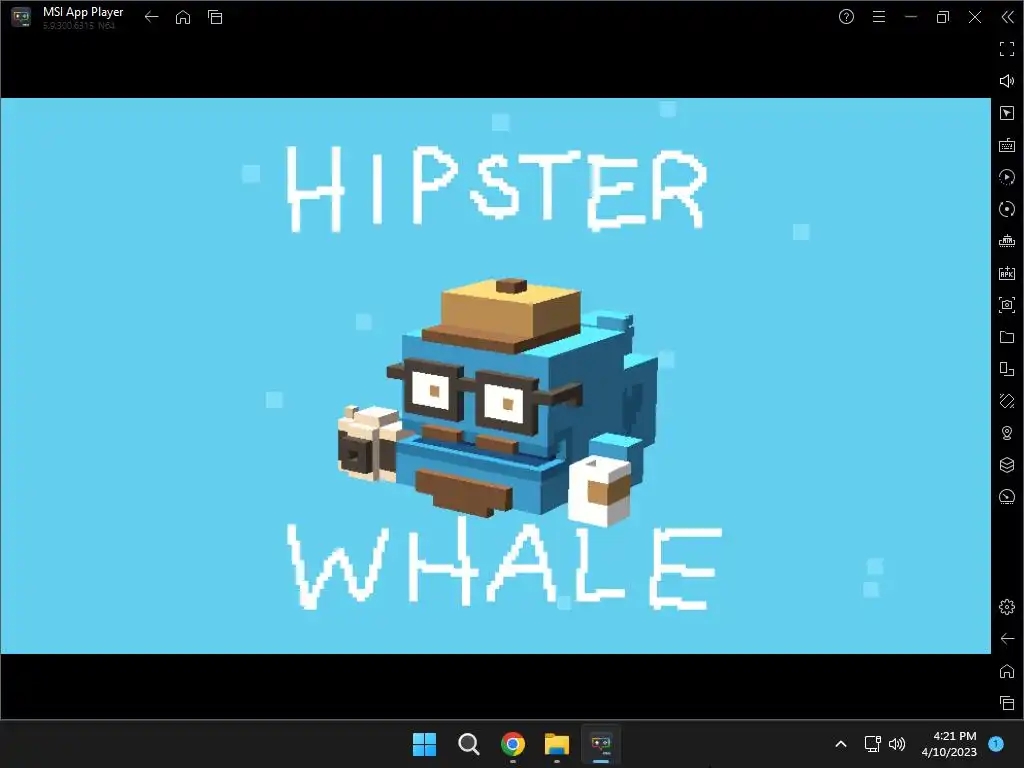Open the hamburger menu in the title bar
This screenshot has height=768, width=1024.
pyautogui.click(x=879, y=17)
